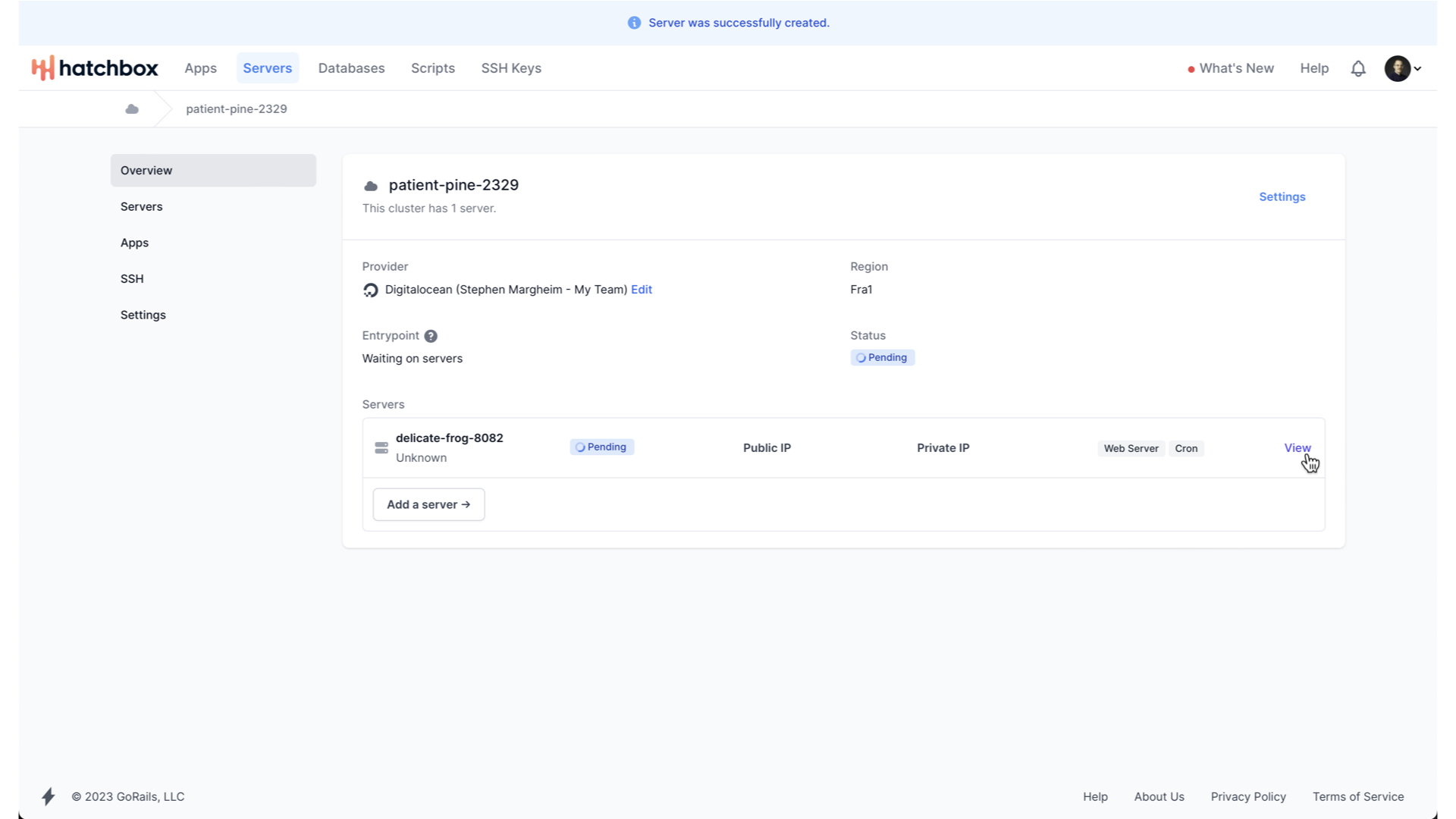Click the hatchbox logo
The width and height of the screenshot is (1456, 819).
click(x=95, y=68)
